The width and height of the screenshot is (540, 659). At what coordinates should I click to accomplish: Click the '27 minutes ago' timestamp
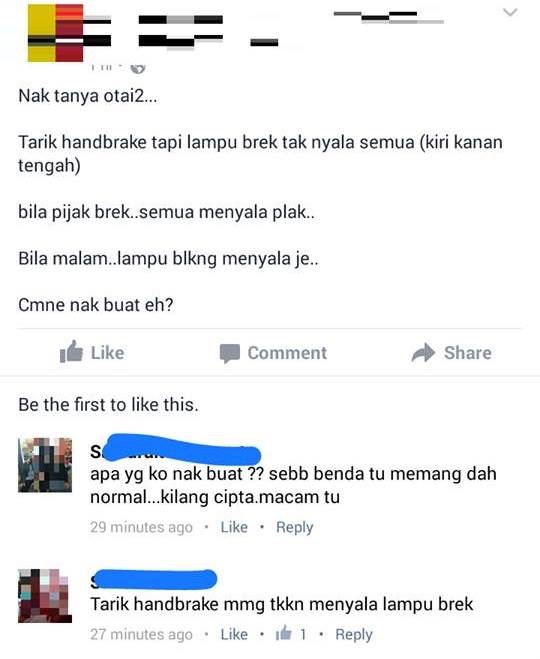point(141,634)
